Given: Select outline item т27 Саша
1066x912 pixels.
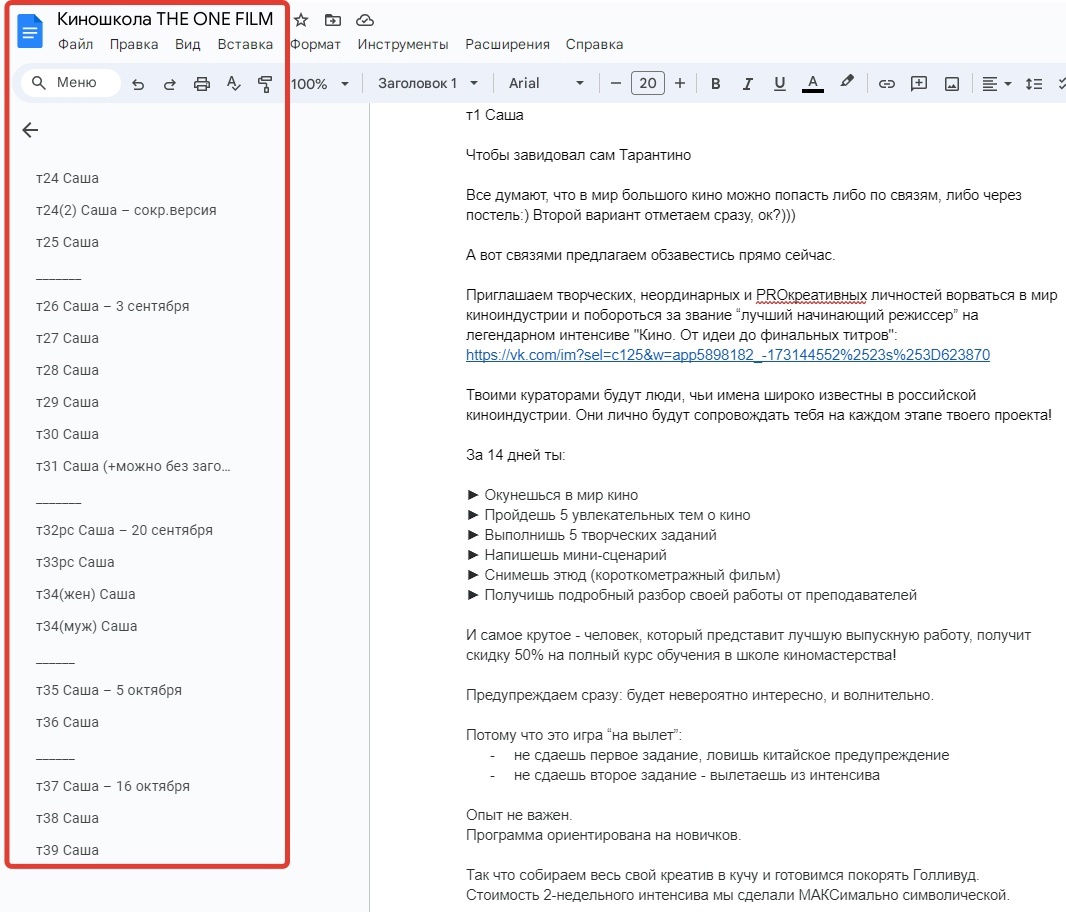Looking at the screenshot, I should (67, 338).
